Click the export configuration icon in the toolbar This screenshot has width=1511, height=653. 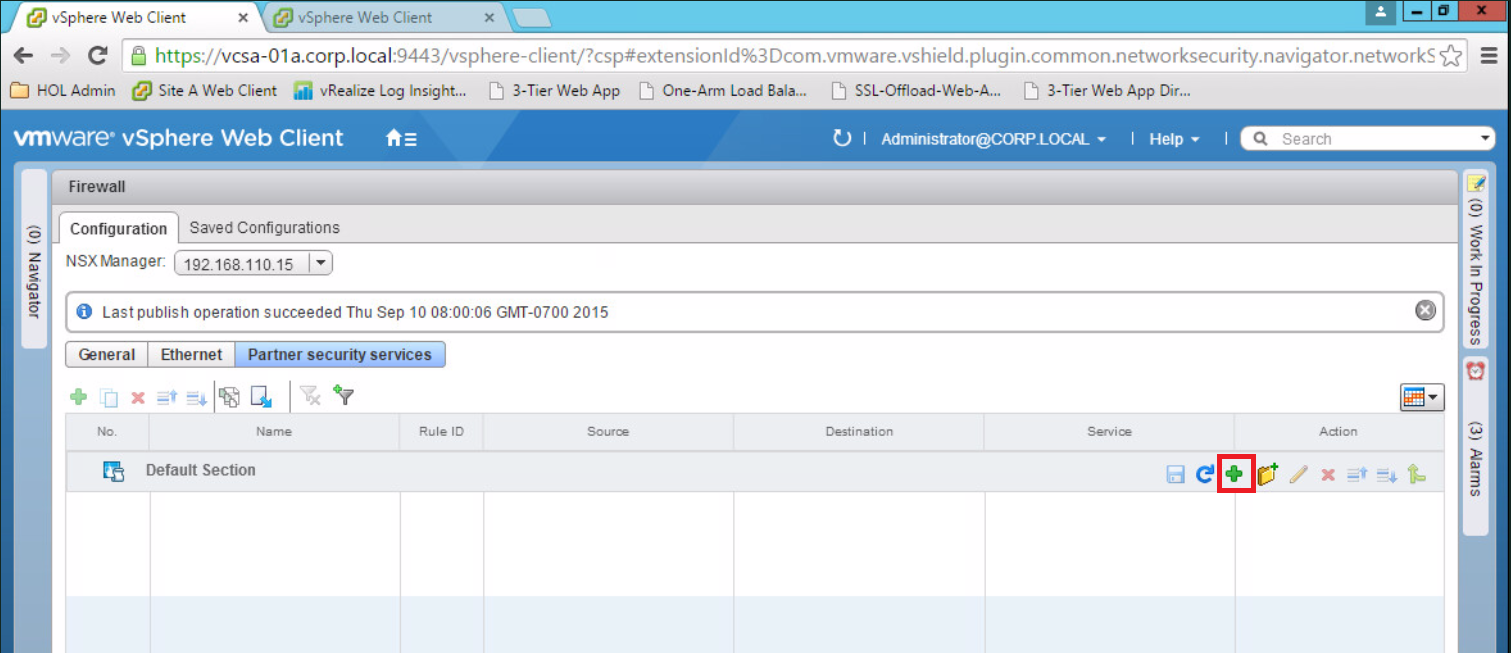[x=230, y=397]
